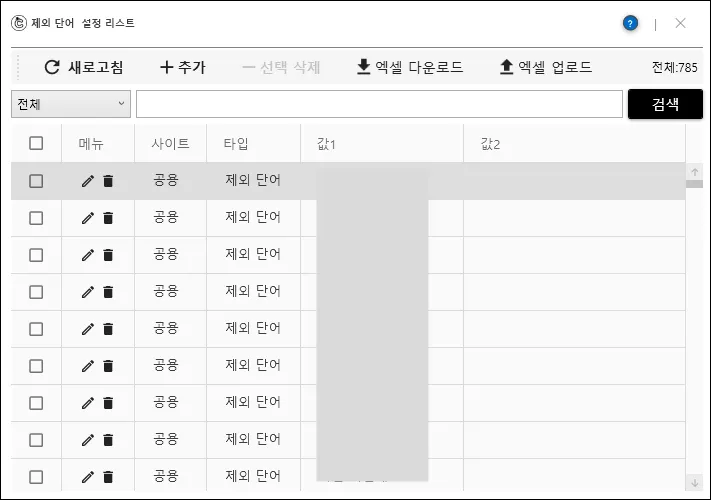Edit the third row with pencil icon

[x=88, y=255]
